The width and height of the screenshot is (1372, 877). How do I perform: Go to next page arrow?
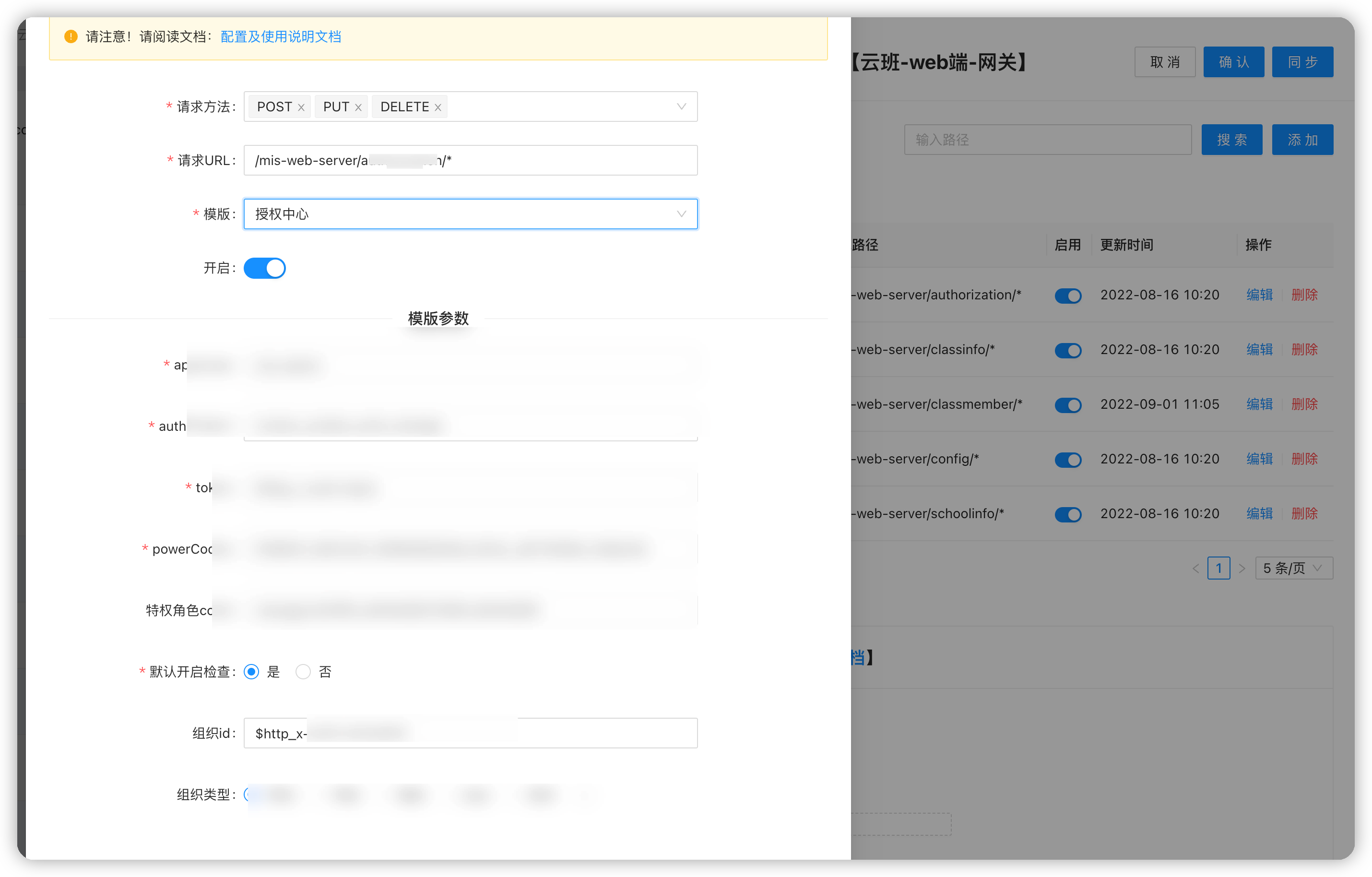click(1242, 568)
